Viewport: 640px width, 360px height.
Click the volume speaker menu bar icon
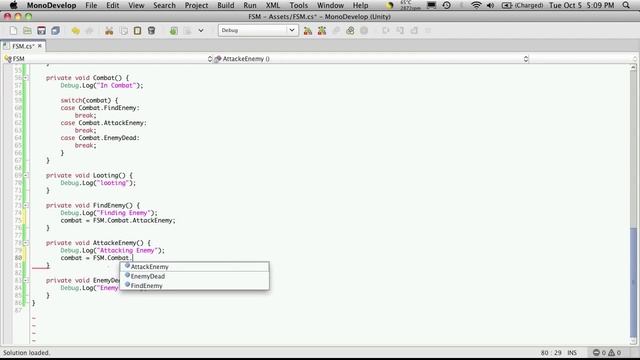tap(491, 5)
